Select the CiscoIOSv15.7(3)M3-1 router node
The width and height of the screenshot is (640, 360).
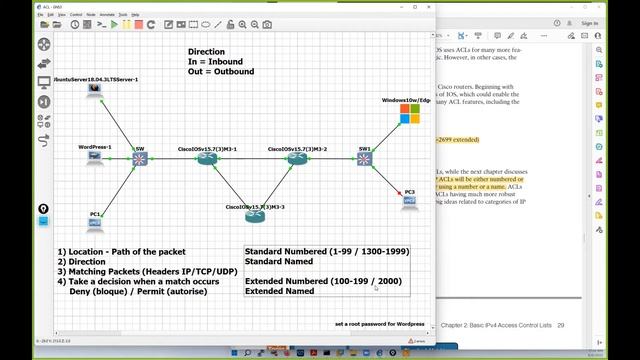point(207,158)
